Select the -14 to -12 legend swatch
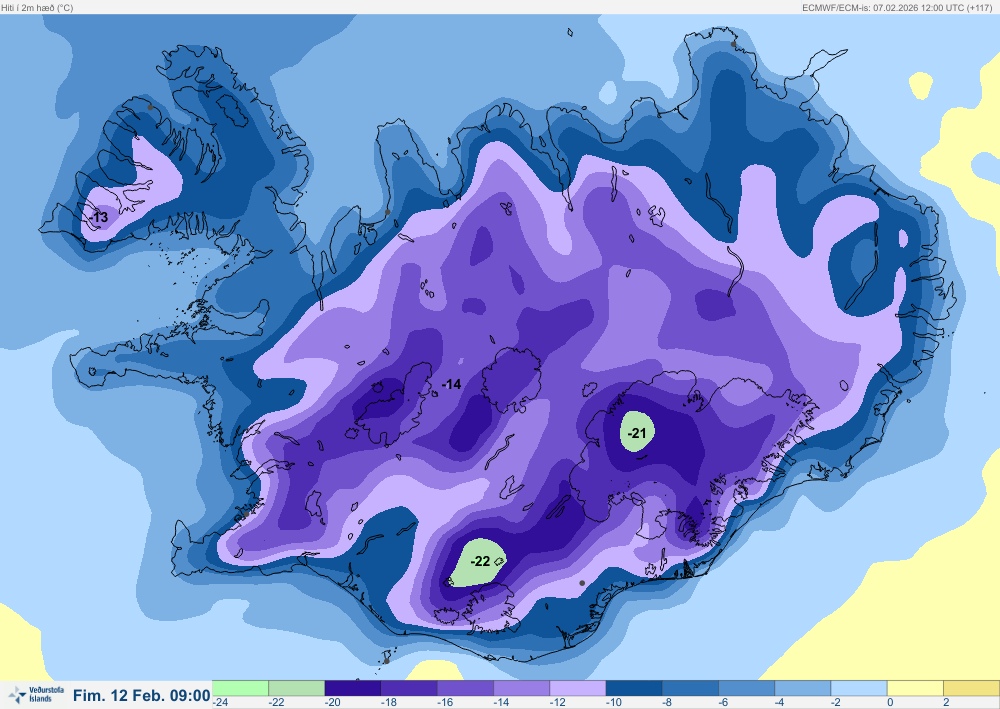Screen dimensions: 1000x709 pos(522,688)
